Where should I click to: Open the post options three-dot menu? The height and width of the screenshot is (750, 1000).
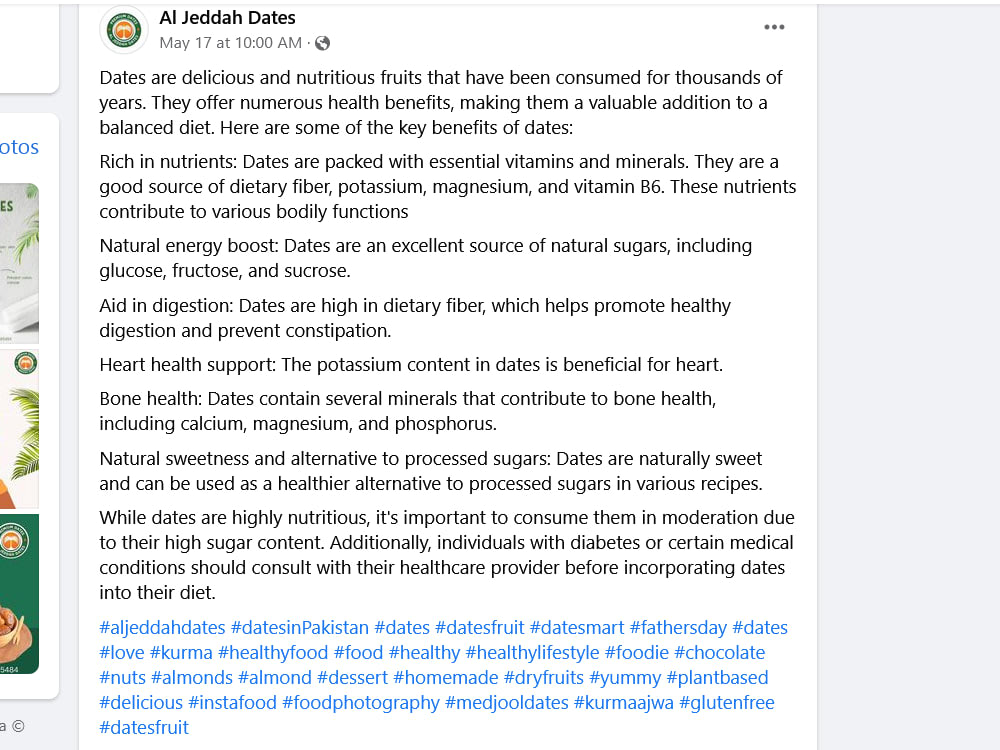[x=774, y=27]
